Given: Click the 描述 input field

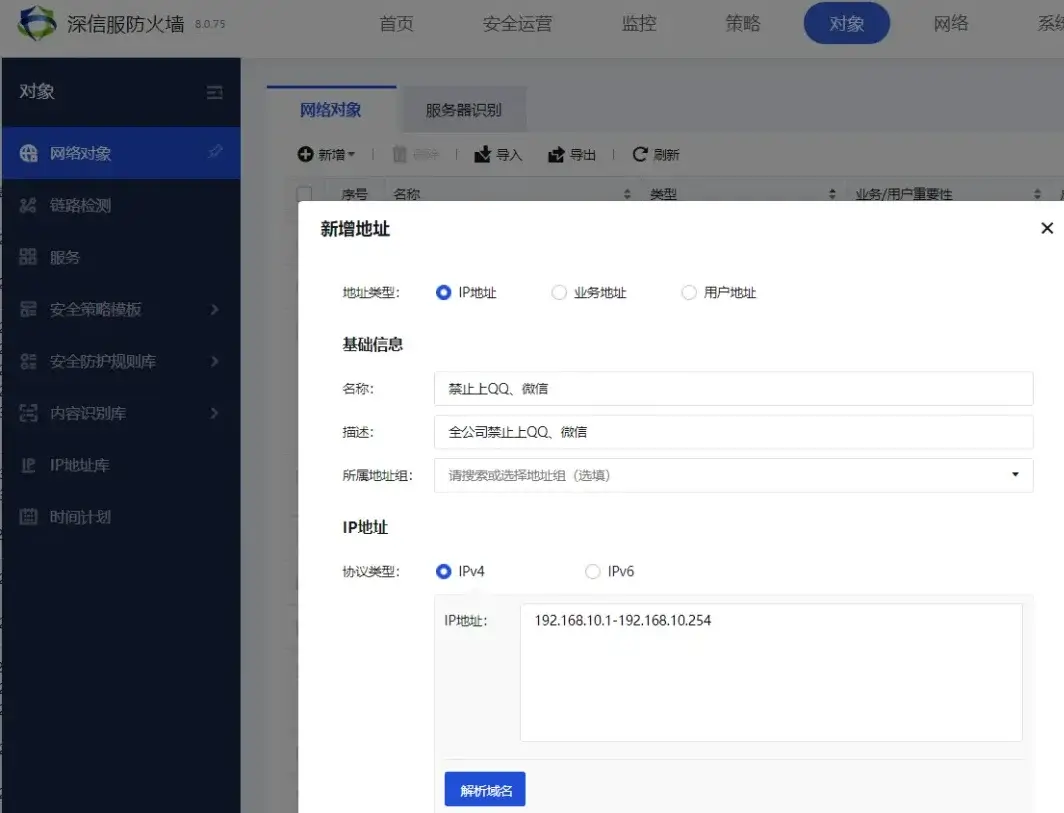Looking at the screenshot, I should pyautogui.click(x=734, y=432).
